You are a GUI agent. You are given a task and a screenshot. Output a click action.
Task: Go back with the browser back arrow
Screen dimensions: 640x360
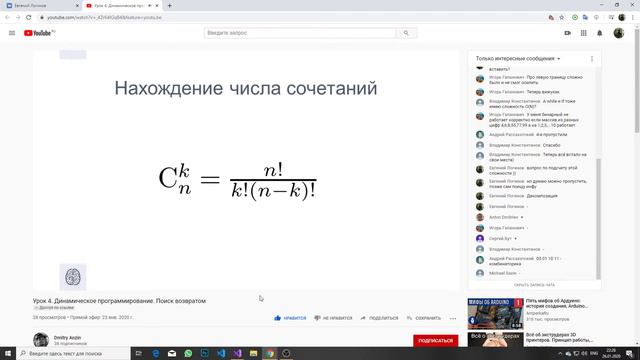(7, 18)
